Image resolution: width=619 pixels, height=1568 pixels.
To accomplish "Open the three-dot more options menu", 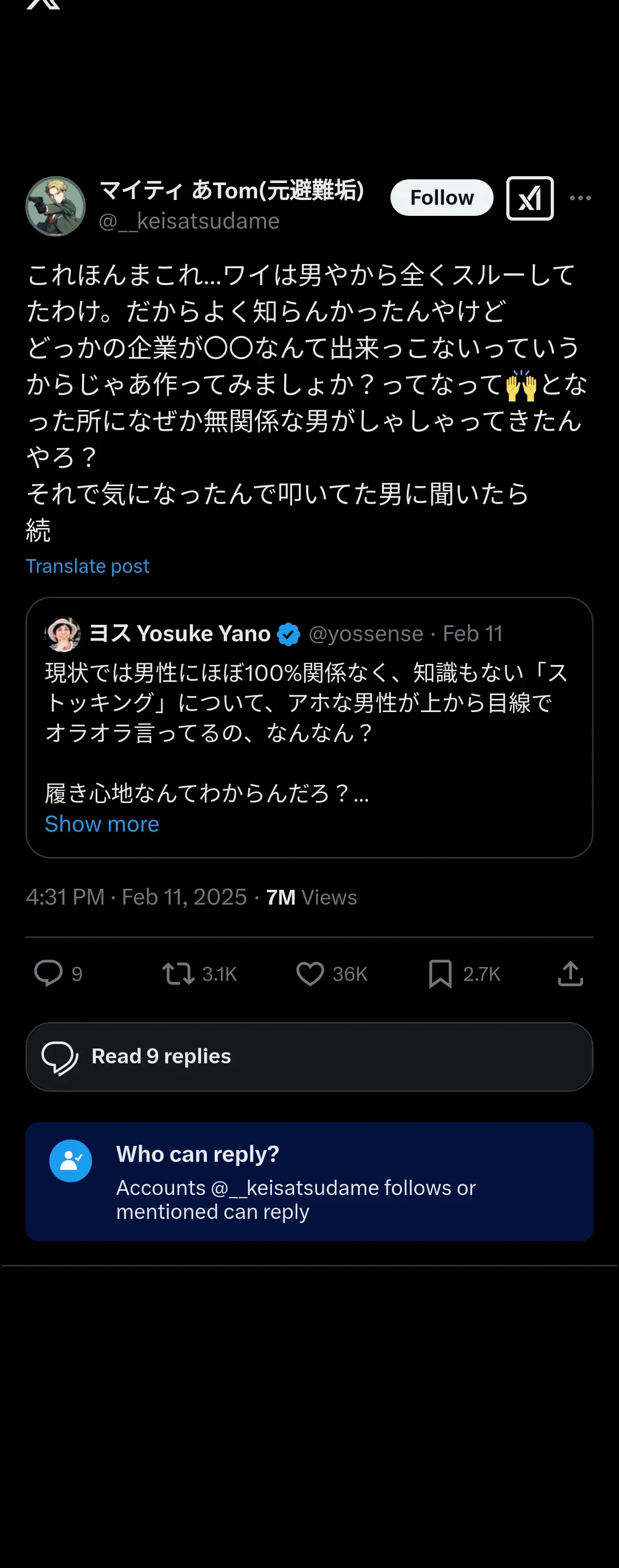I will 580,198.
